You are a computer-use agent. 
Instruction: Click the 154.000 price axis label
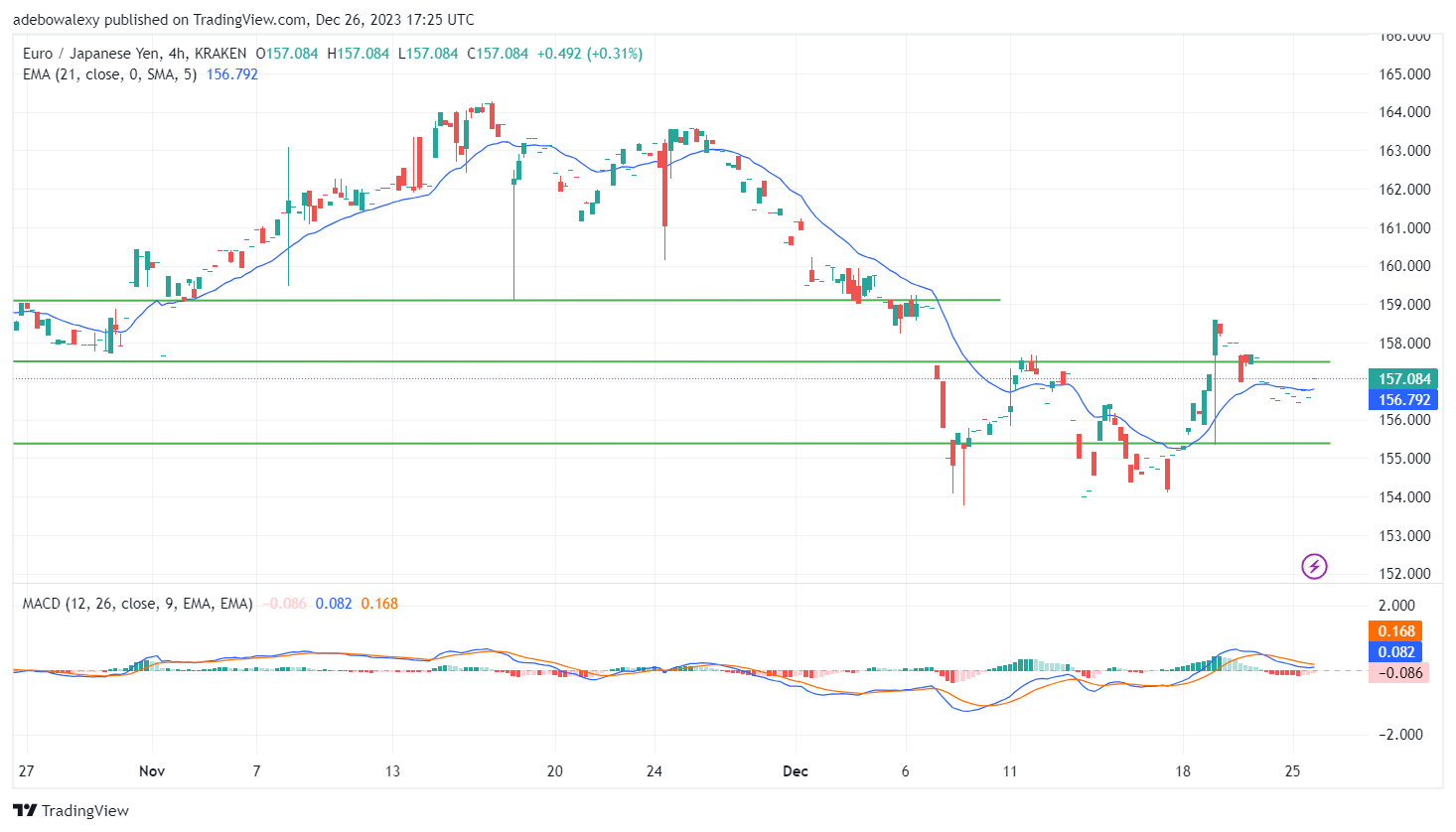tap(1404, 497)
